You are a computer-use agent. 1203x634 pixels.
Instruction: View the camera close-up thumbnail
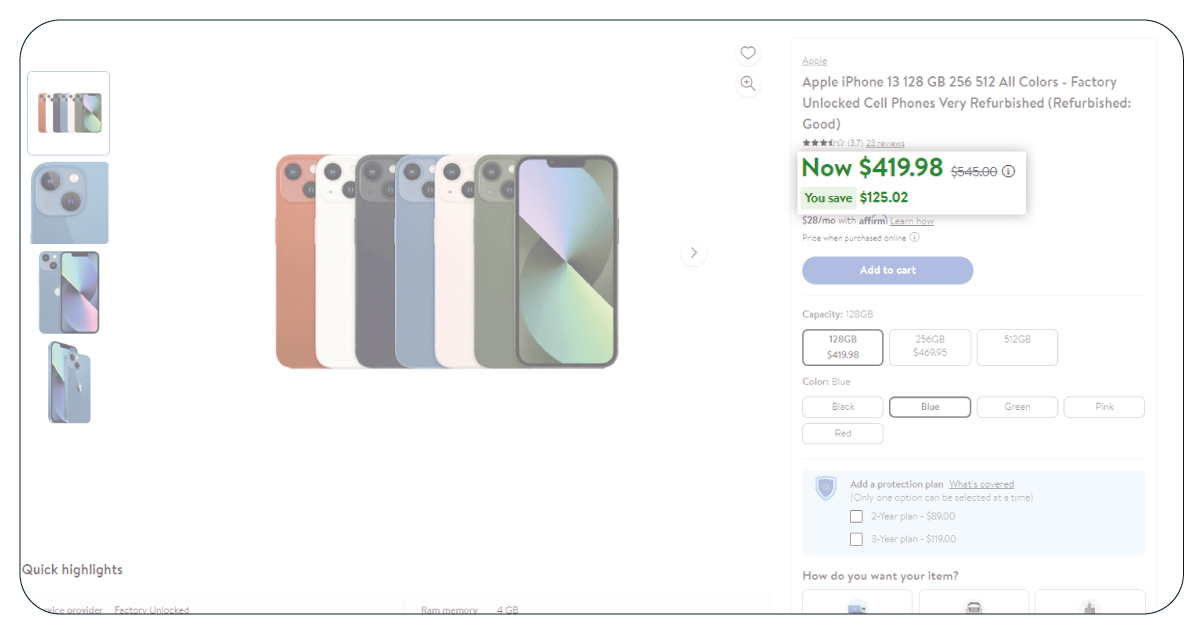click(69, 203)
